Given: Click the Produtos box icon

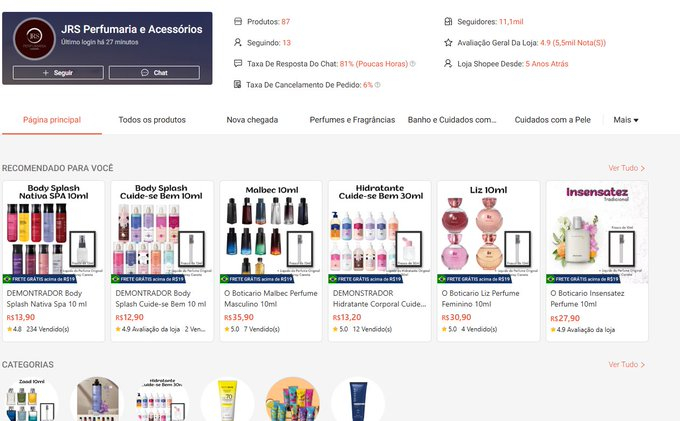Looking at the screenshot, I should (238, 21).
